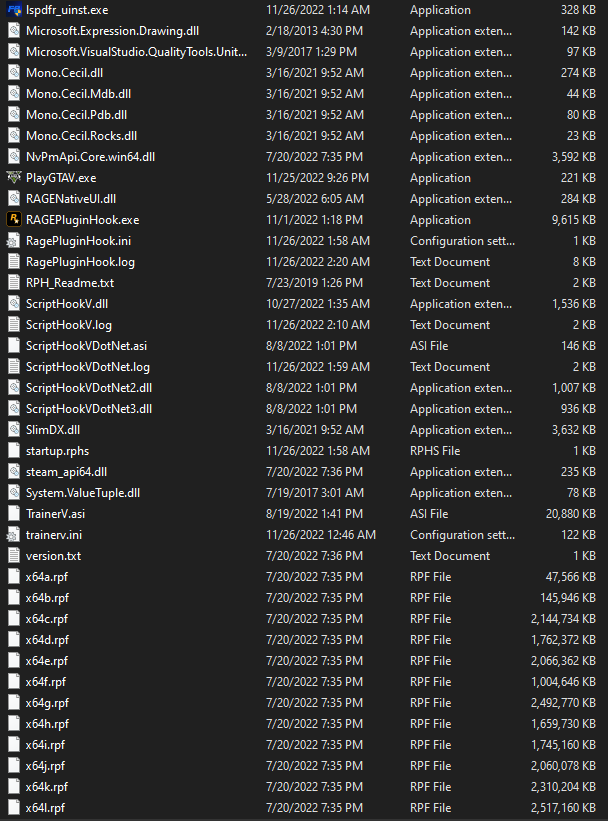Click the ScriptHookV.dll file icon

coord(14,304)
